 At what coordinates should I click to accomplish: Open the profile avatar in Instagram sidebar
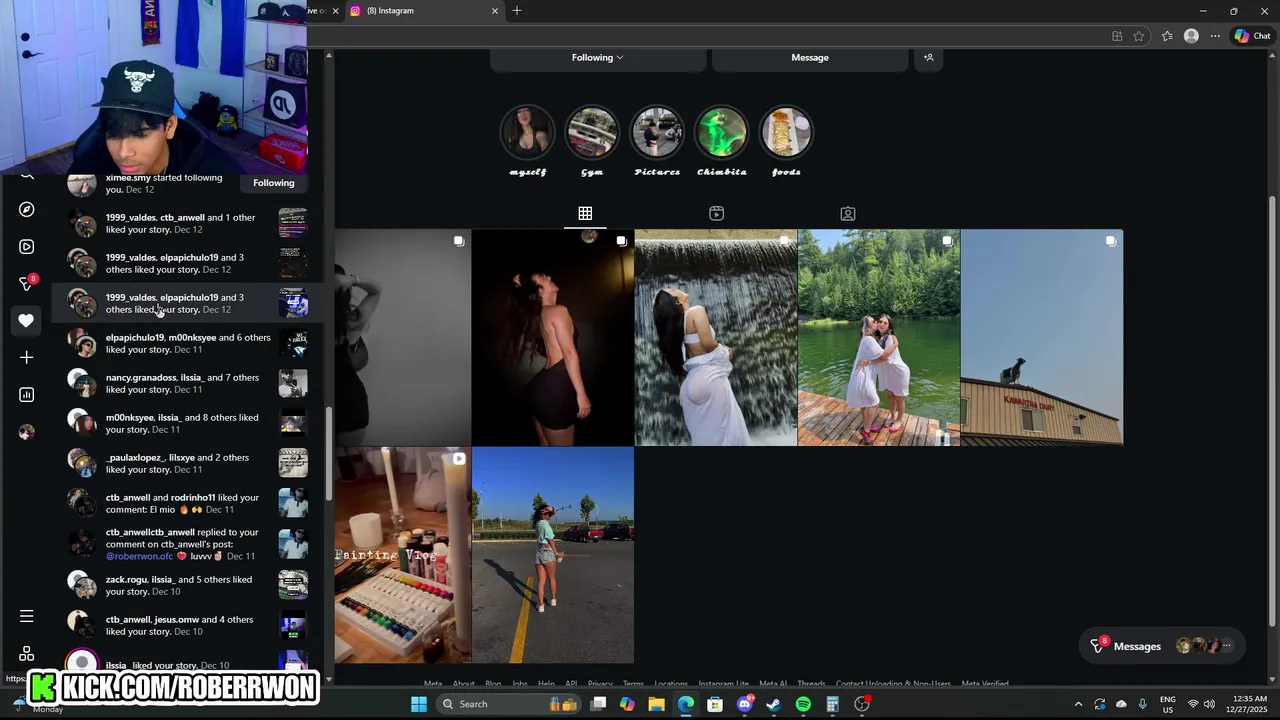click(27, 432)
